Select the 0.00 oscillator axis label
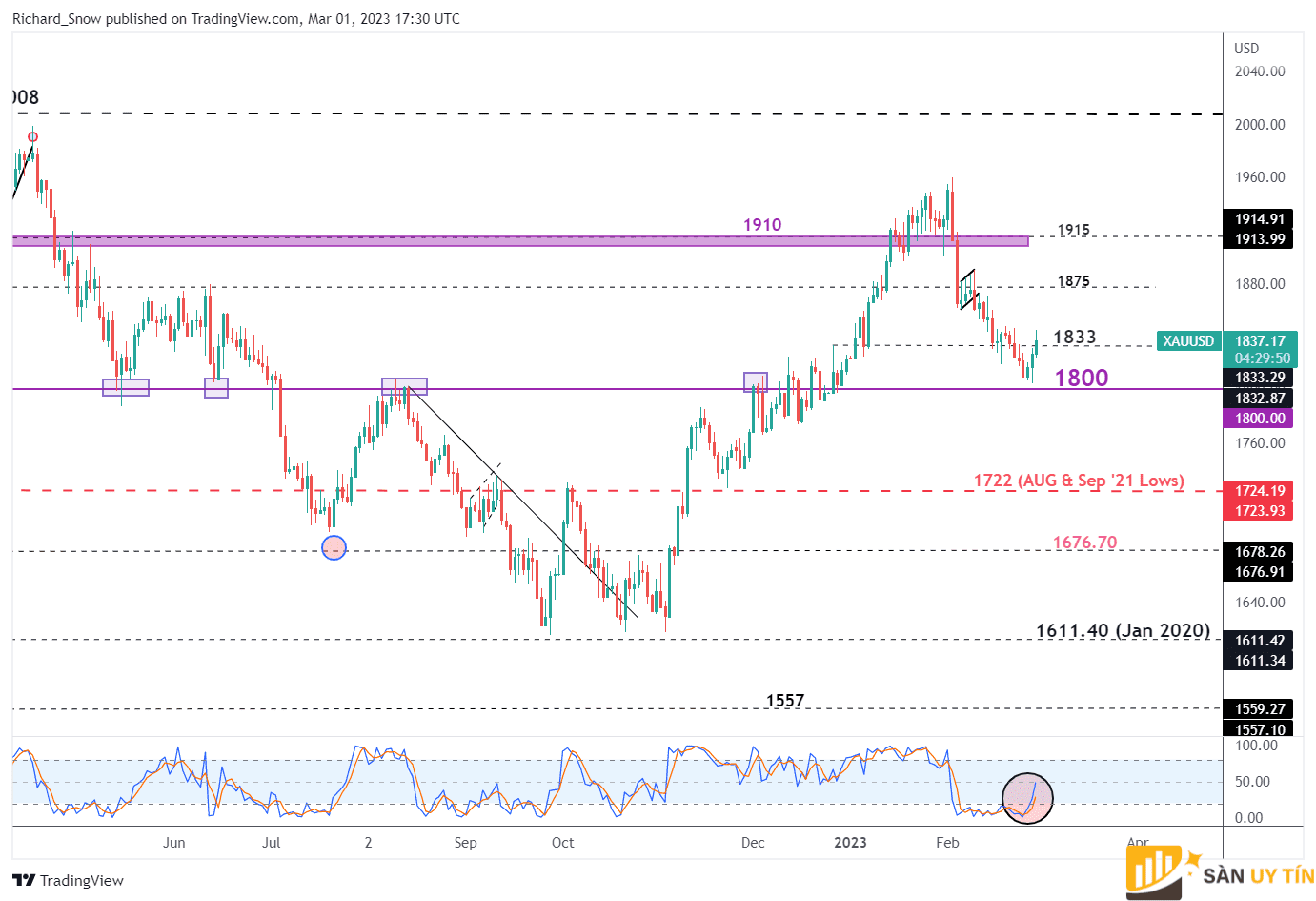The image size is (1316, 901). click(1248, 818)
